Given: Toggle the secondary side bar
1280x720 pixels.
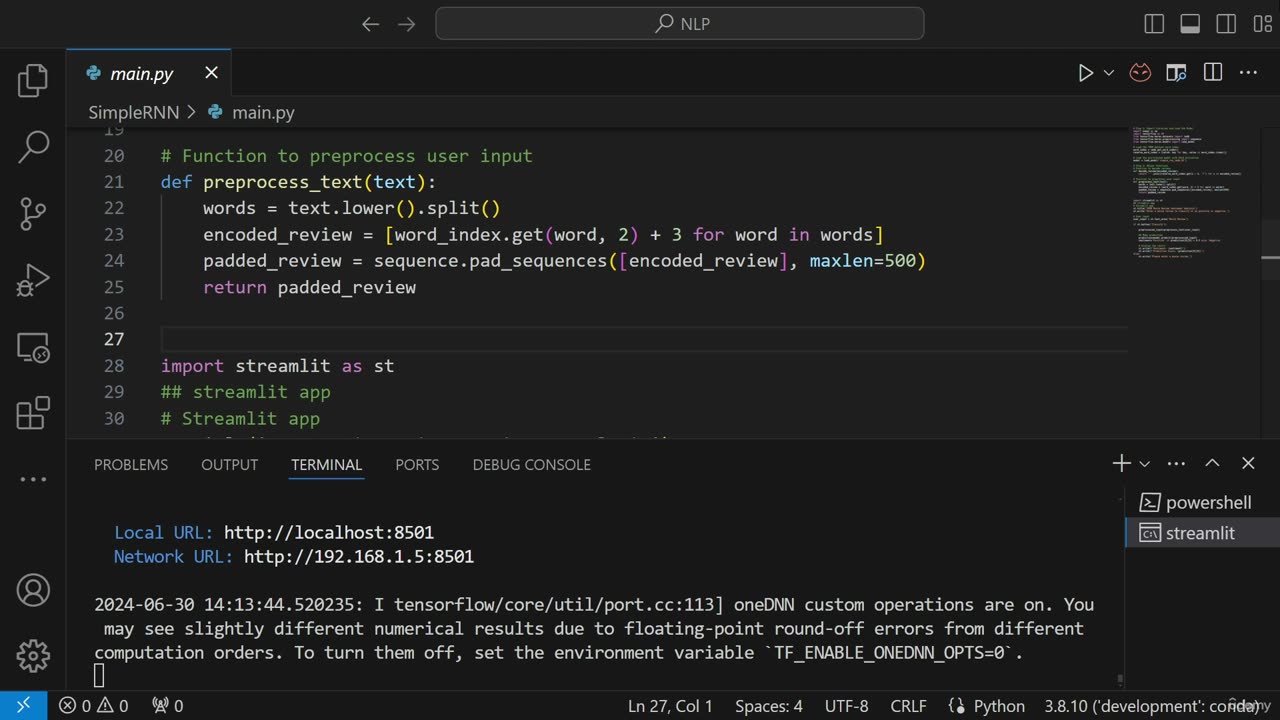Looking at the screenshot, I should pos(1226,24).
